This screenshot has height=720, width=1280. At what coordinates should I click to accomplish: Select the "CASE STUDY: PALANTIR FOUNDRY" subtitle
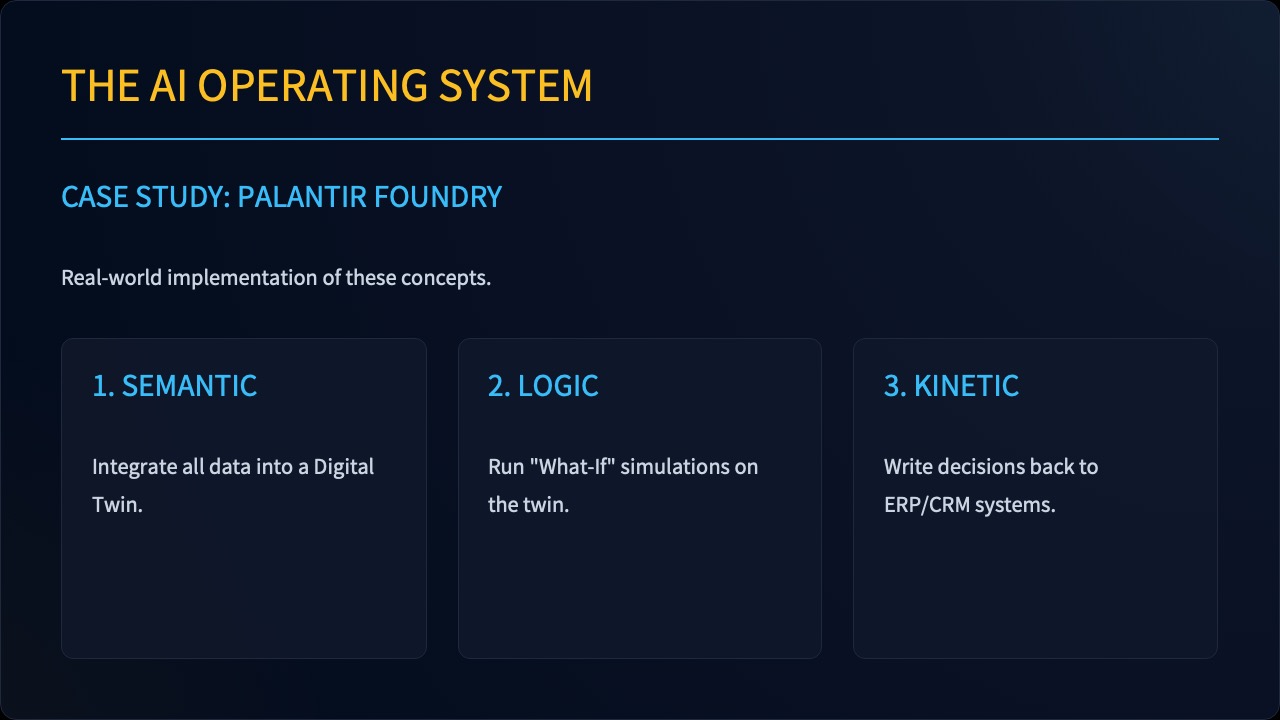click(282, 197)
